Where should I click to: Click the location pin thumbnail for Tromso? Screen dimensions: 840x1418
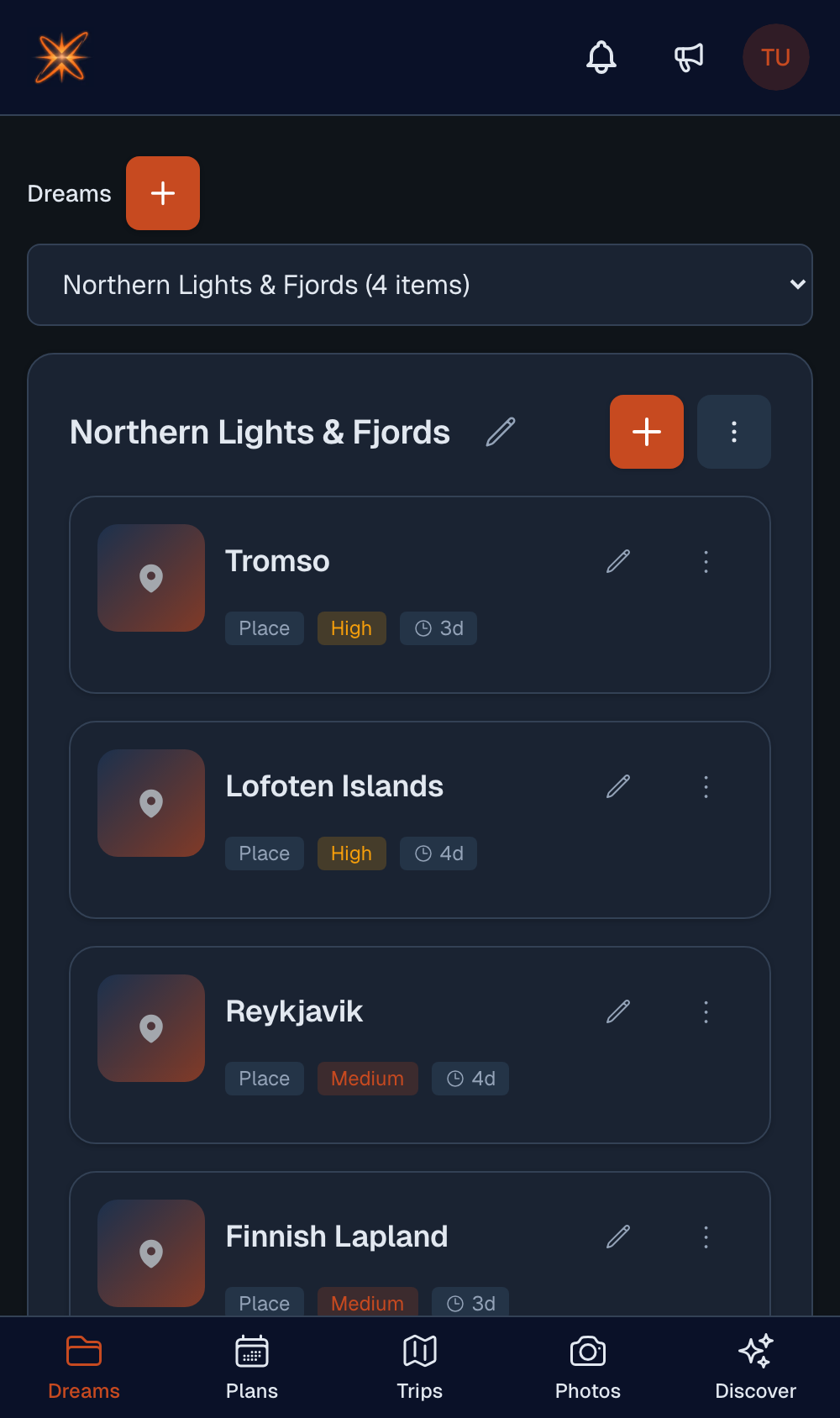pos(151,578)
